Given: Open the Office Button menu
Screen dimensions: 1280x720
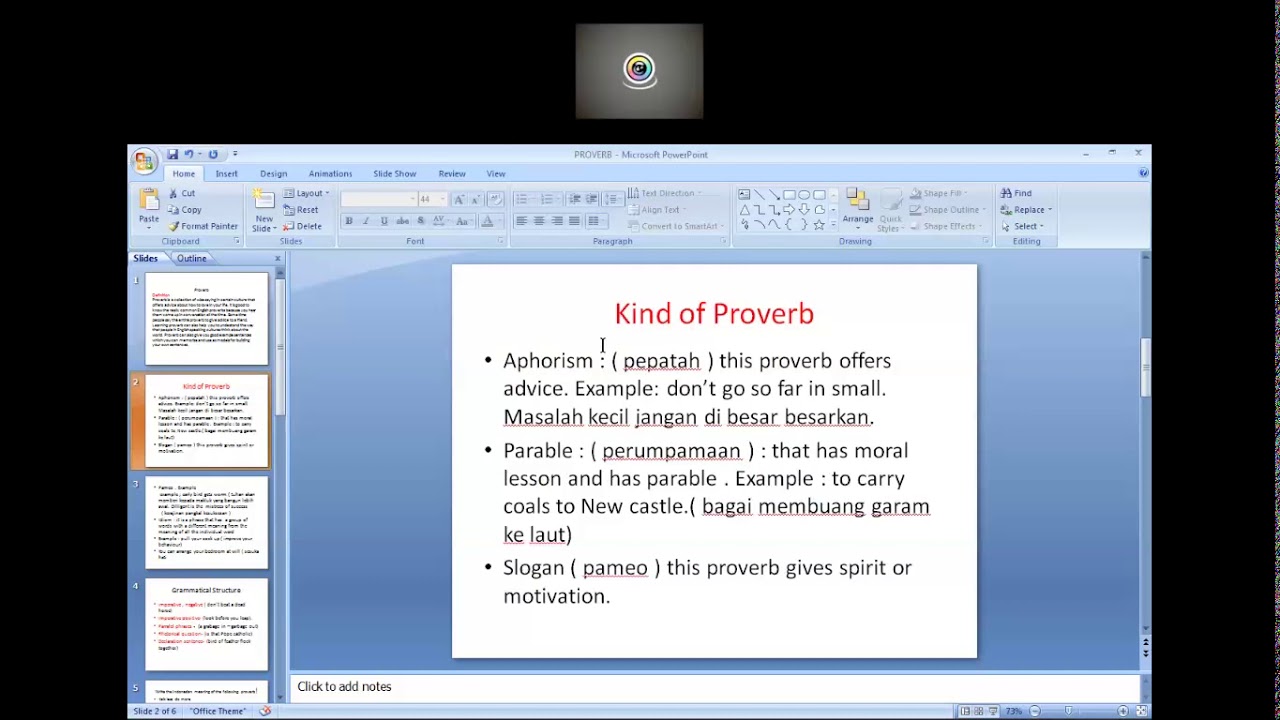Looking at the screenshot, I should [x=144, y=161].
